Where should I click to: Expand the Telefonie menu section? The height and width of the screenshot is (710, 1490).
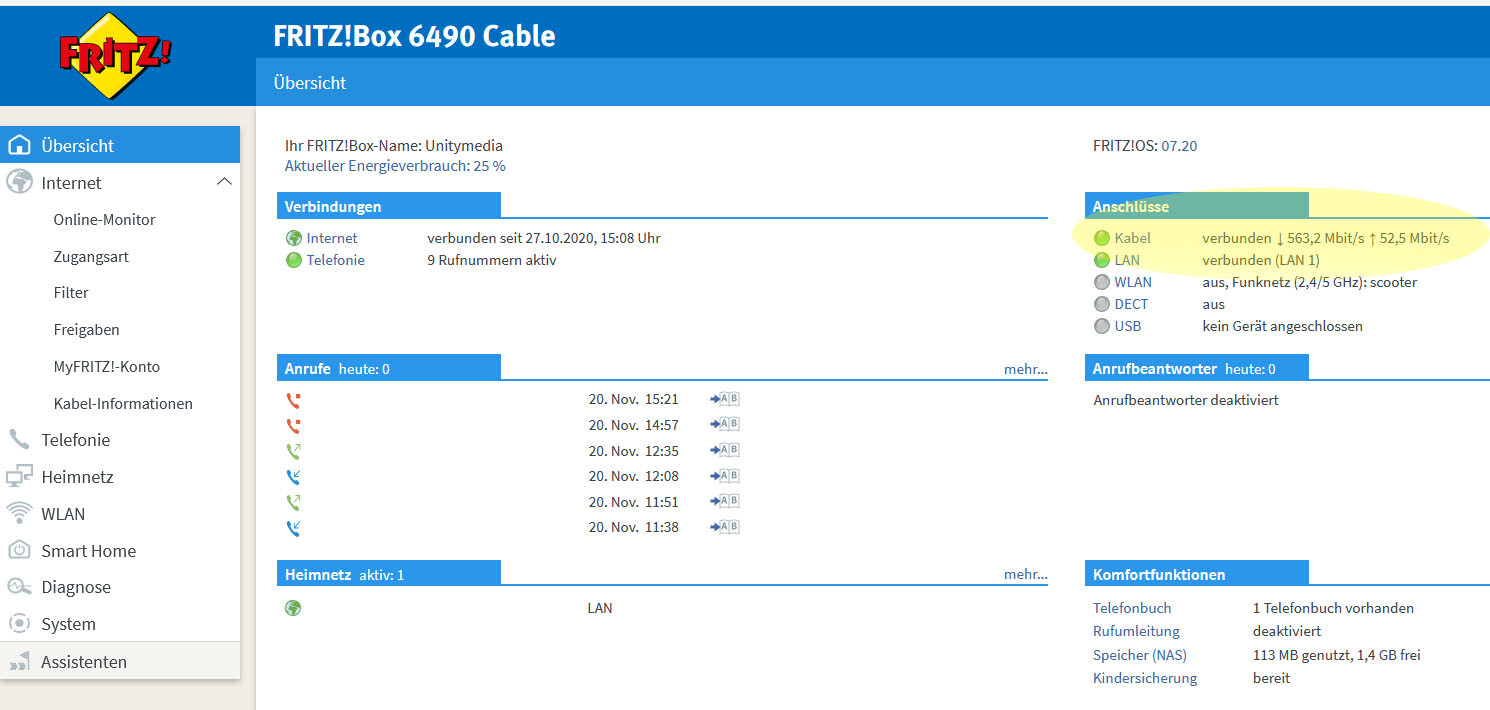pos(75,440)
